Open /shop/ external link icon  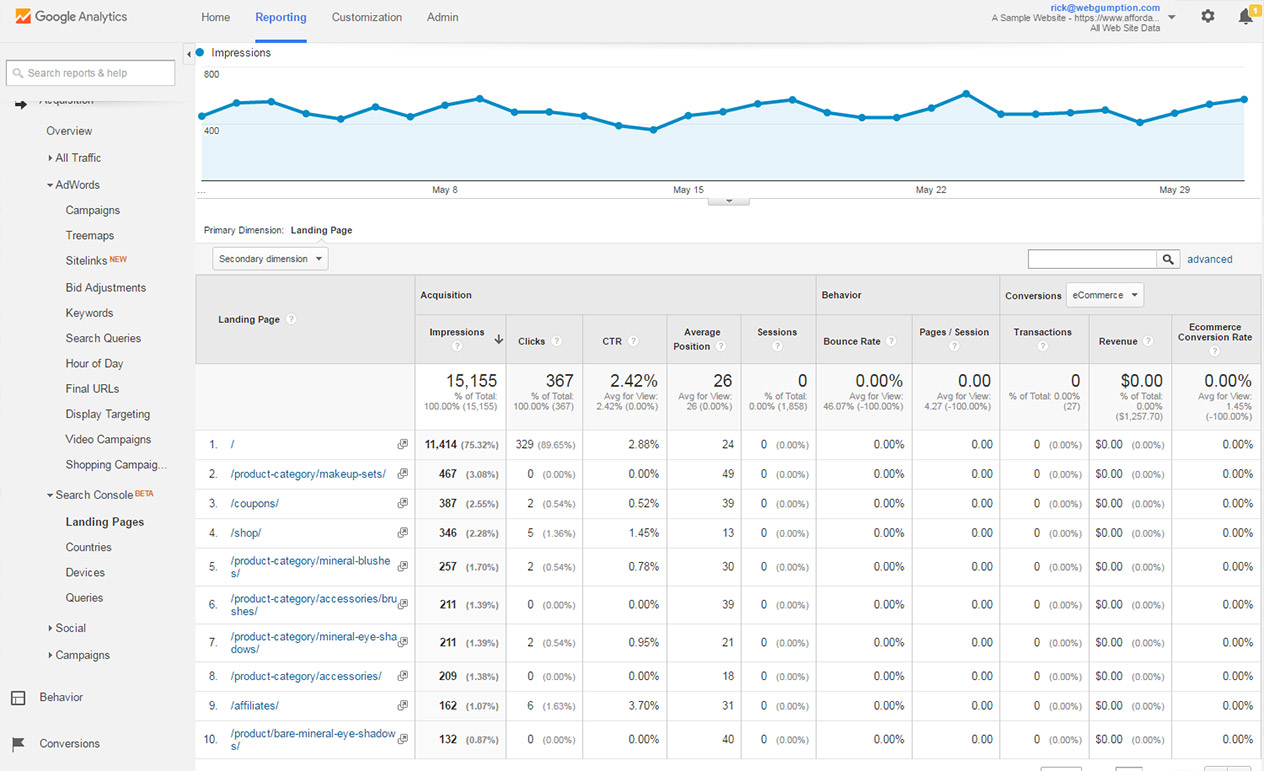pos(402,533)
